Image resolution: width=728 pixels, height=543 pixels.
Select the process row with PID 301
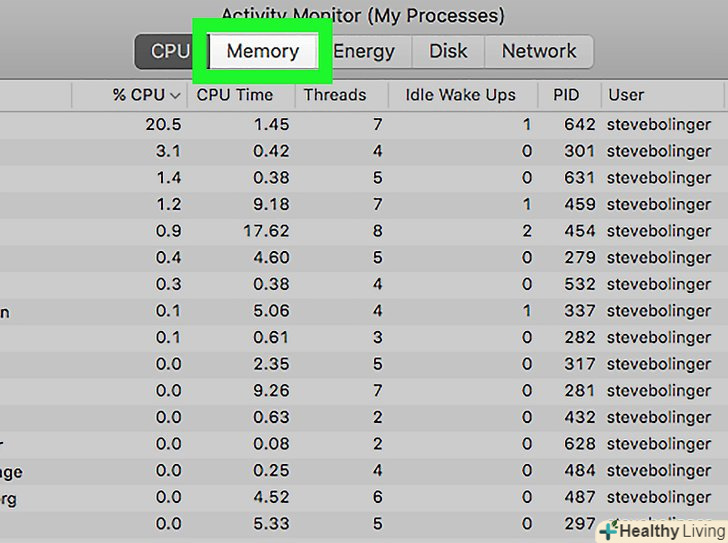click(579, 152)
